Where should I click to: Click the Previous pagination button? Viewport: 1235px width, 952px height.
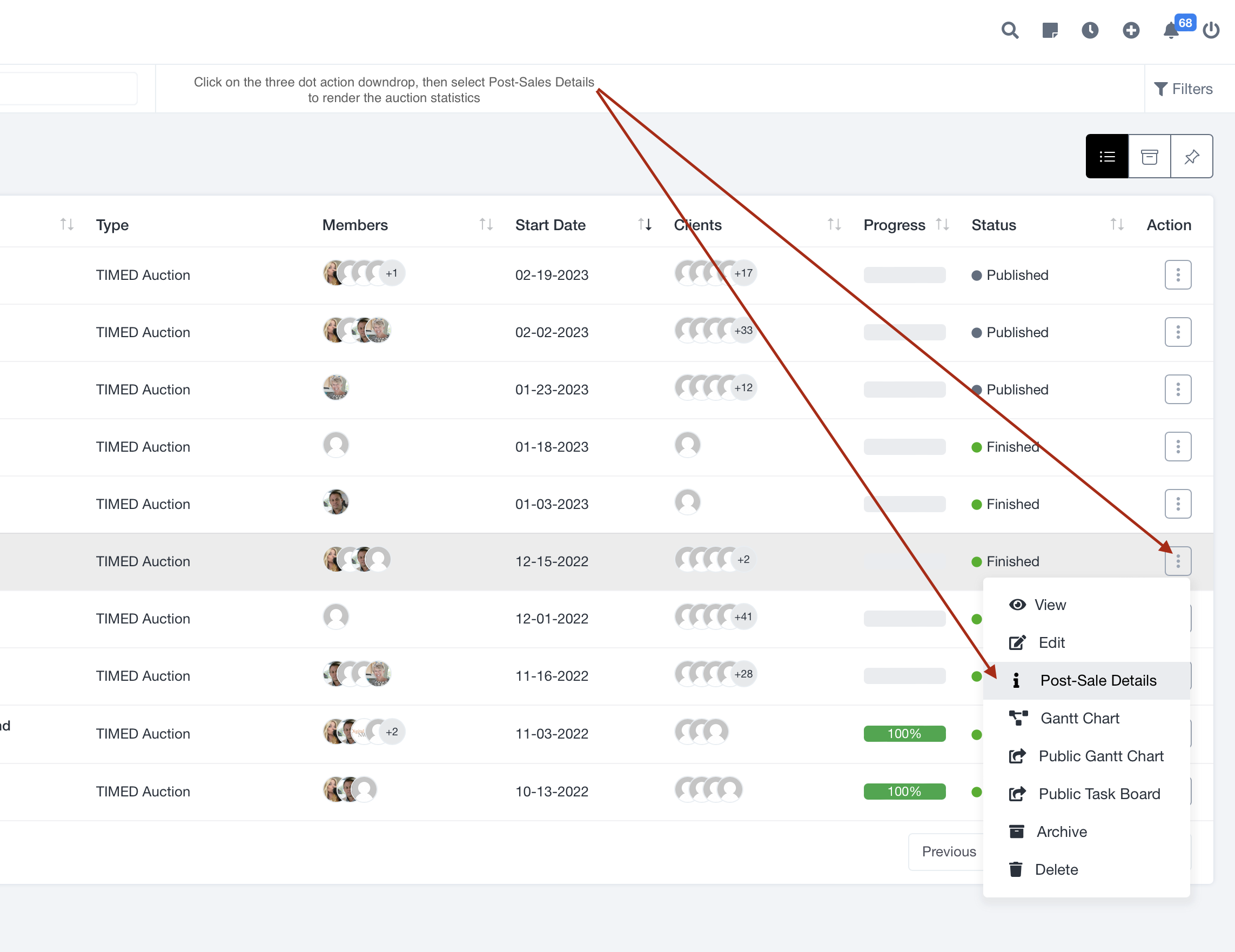948,852
